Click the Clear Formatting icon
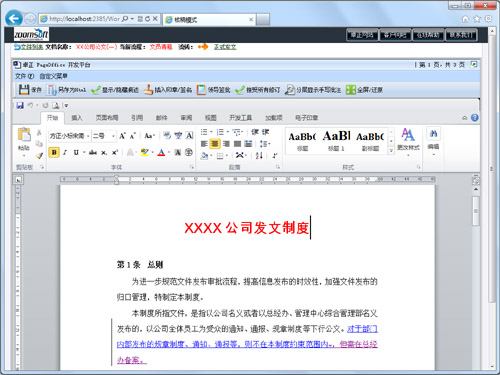The height and width of the screenshot is (375, 500). click(x=167, y=135)
